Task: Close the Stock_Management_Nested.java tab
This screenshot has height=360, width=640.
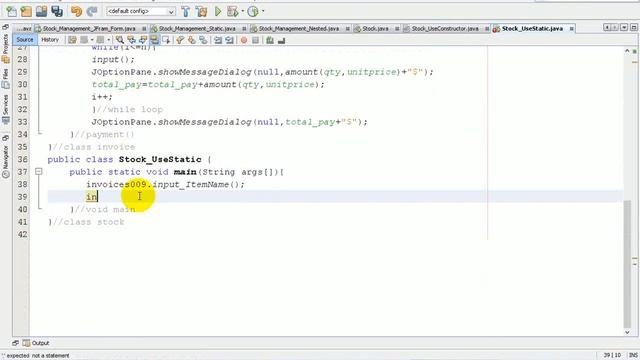Action: click(x=347, y=29)
